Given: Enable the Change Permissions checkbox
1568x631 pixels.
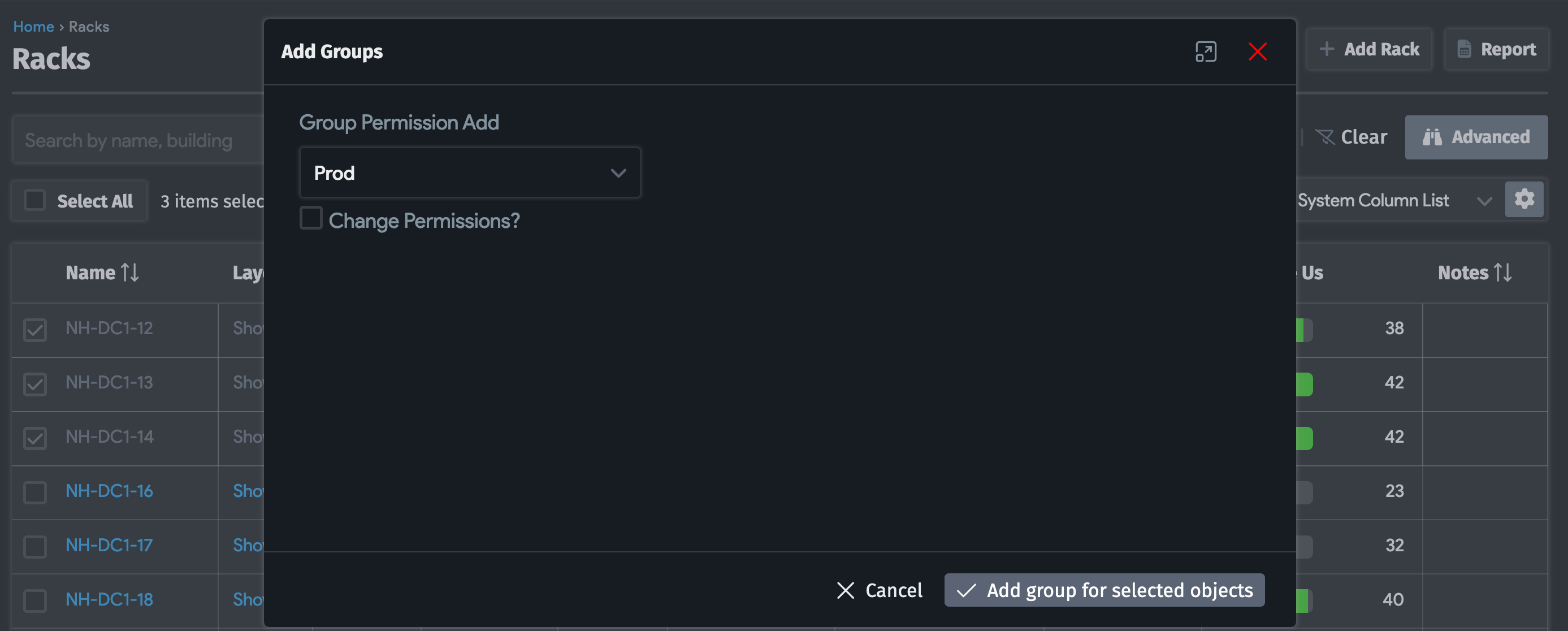Looking at the screenshot, I should [x=311, y=218].
